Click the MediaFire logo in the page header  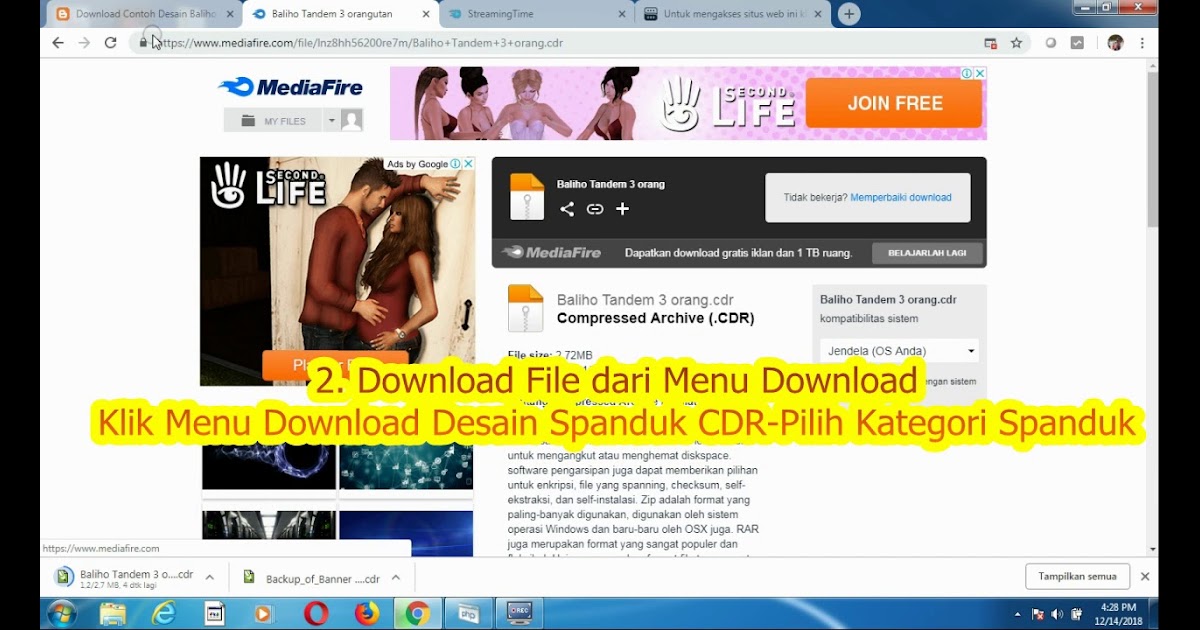pyautogui.click(x=291, y=87)
